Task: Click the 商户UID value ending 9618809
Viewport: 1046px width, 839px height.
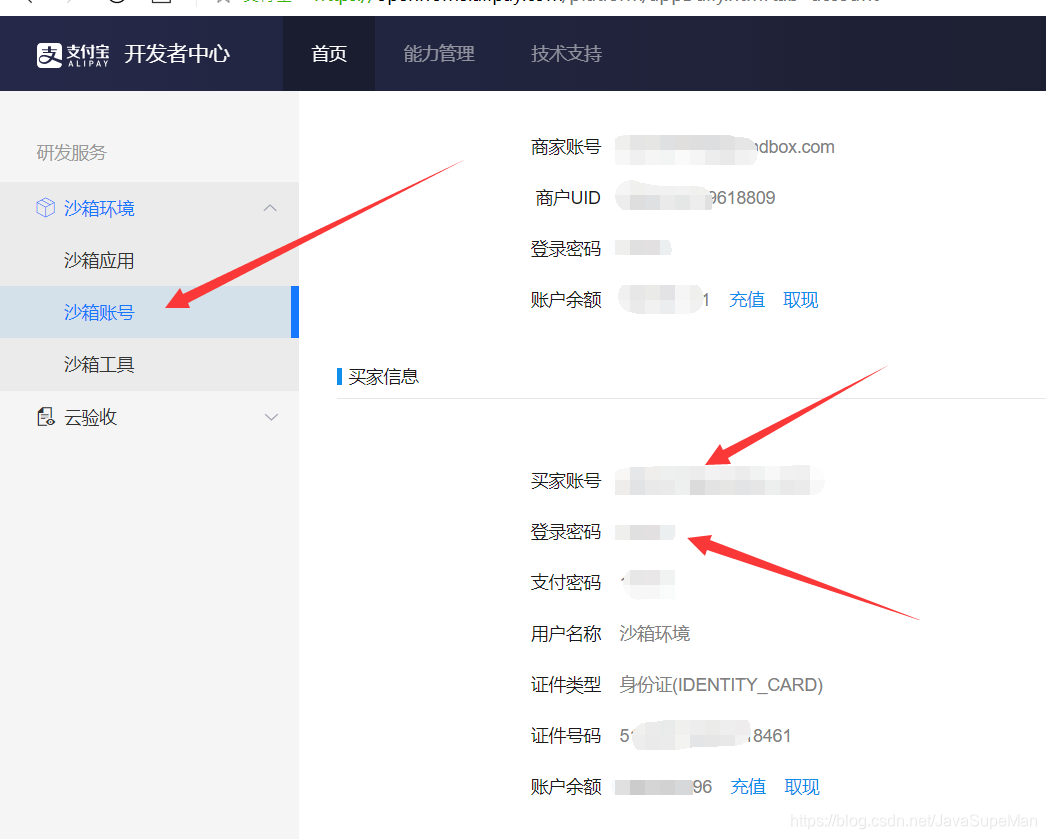Action: 695,197
